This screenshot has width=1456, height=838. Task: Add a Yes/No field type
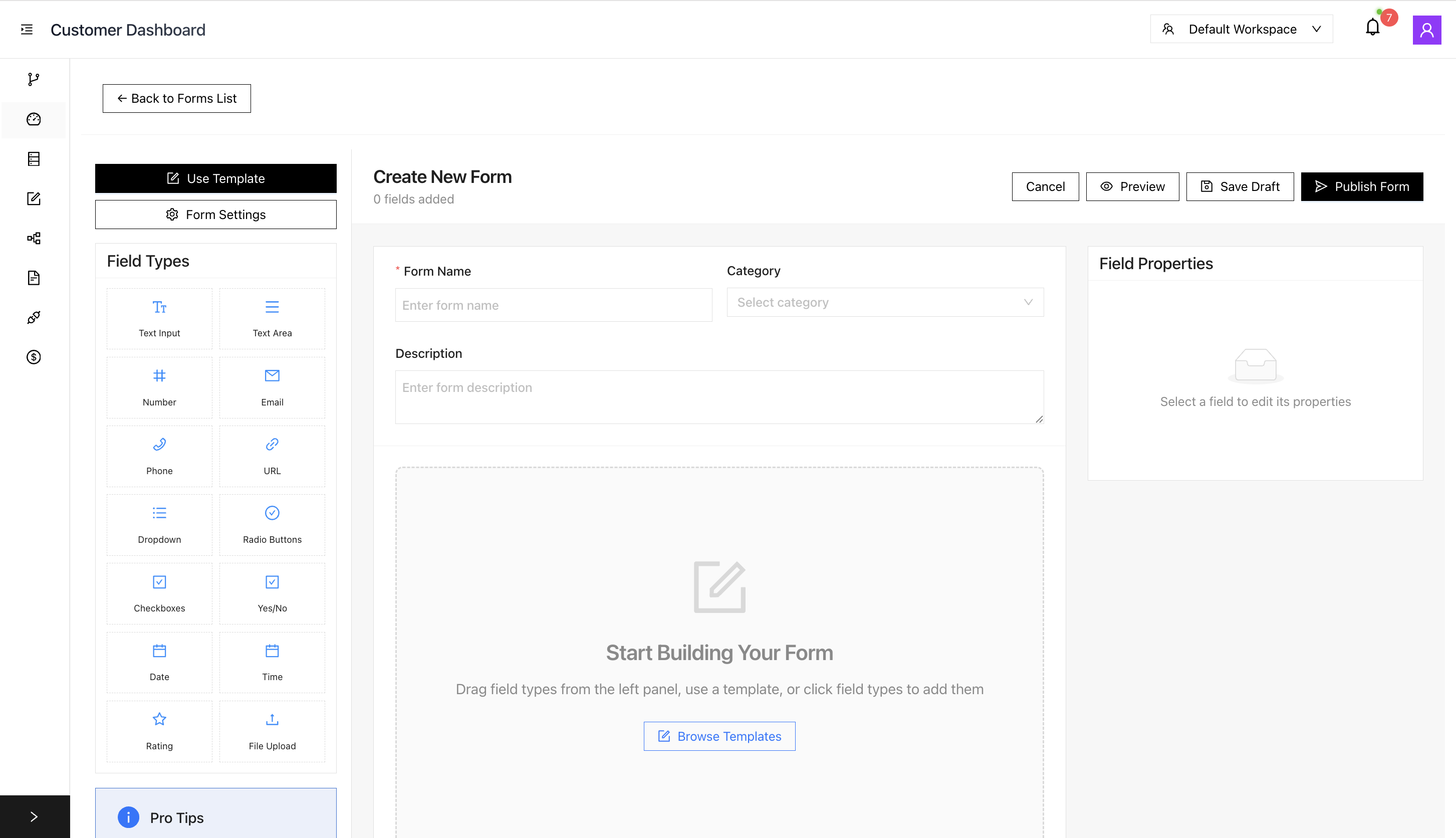coord(272,593)
